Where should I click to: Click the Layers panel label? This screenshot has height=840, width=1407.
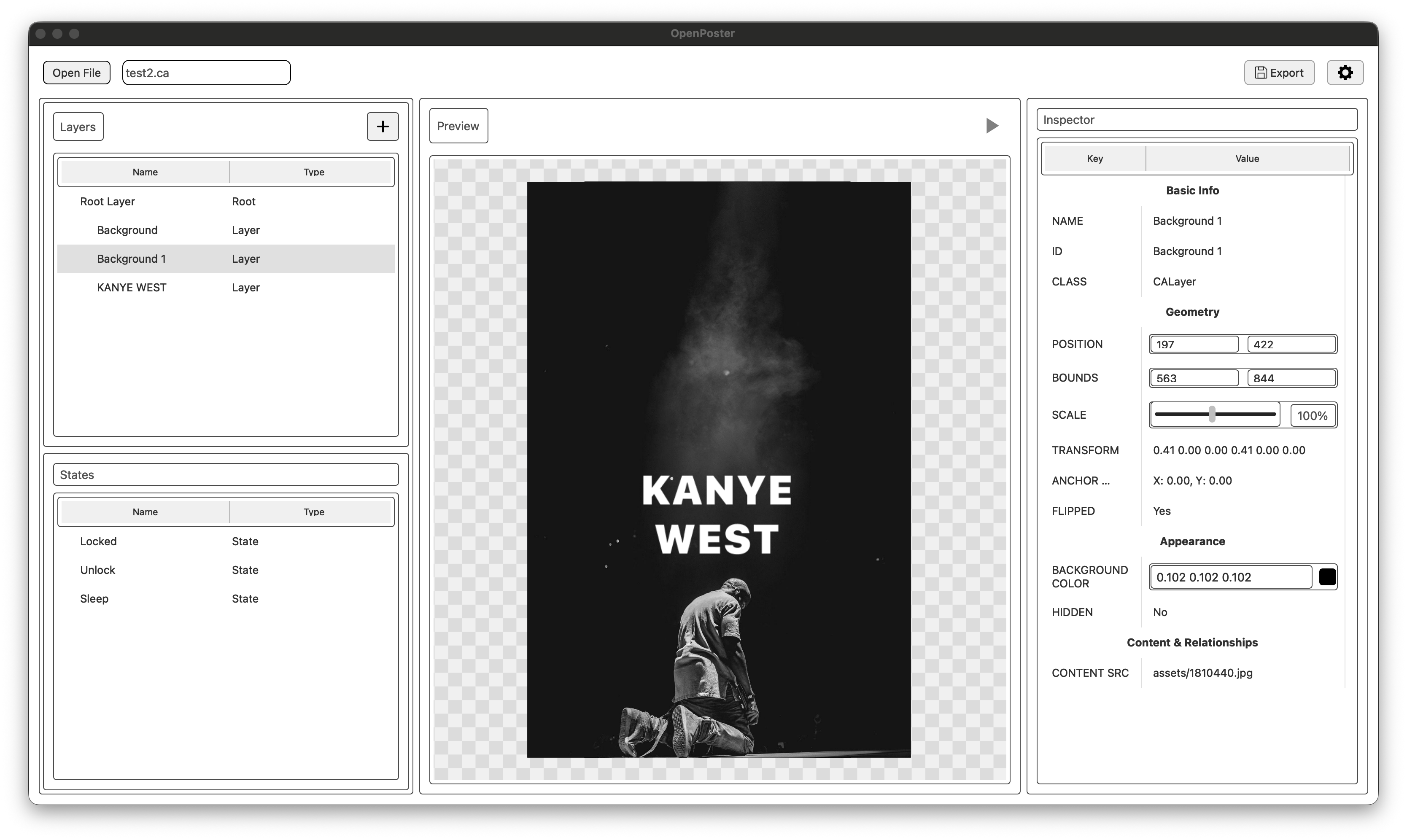[x=78, y=126]
